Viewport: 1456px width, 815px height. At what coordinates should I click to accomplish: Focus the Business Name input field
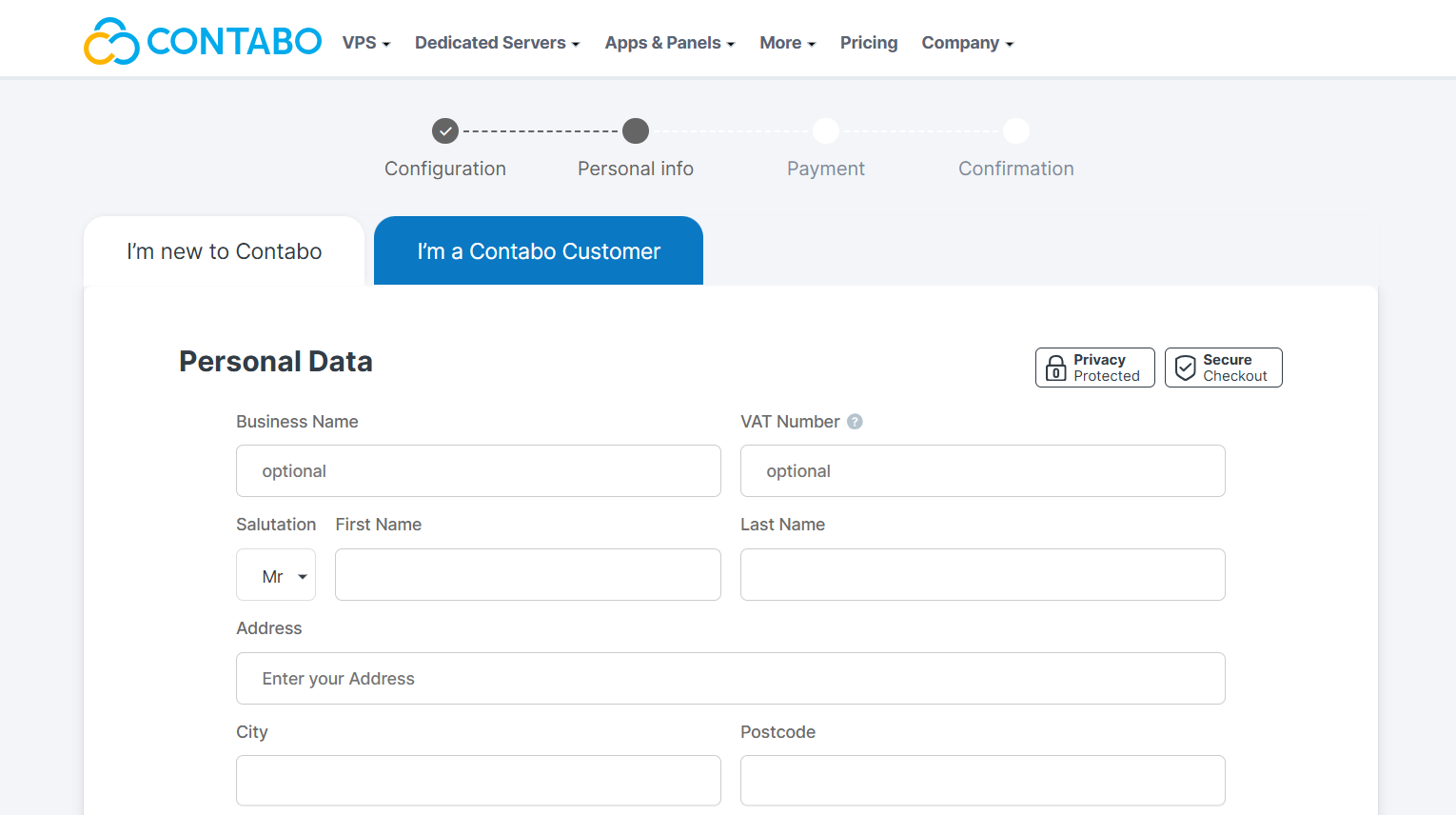coord(479,470)
